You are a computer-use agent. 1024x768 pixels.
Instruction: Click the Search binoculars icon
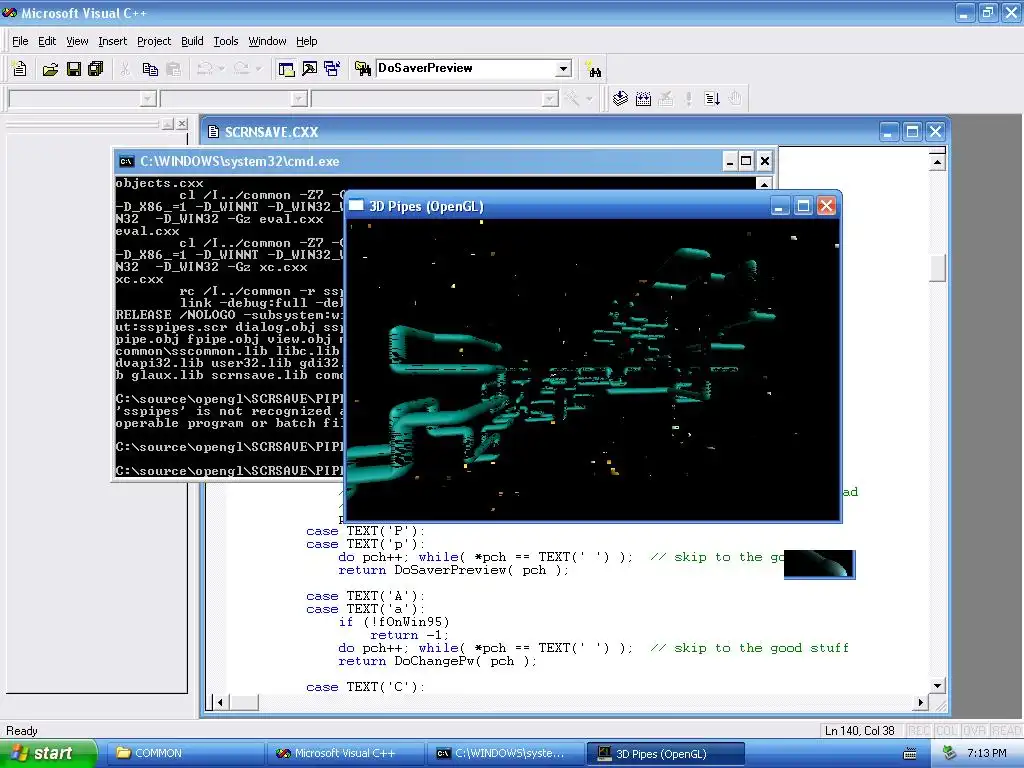click(x=593, y=69)
